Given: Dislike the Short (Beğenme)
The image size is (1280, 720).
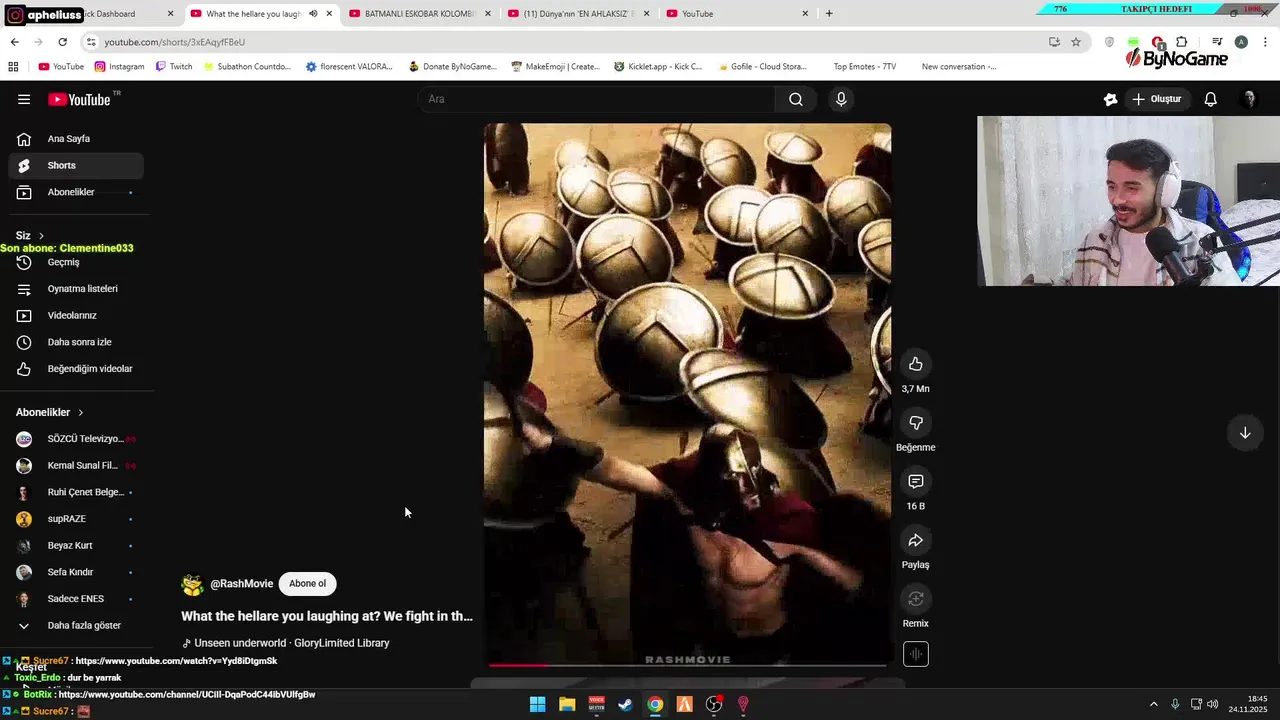Looking at the screenshot, I should 915,423.
